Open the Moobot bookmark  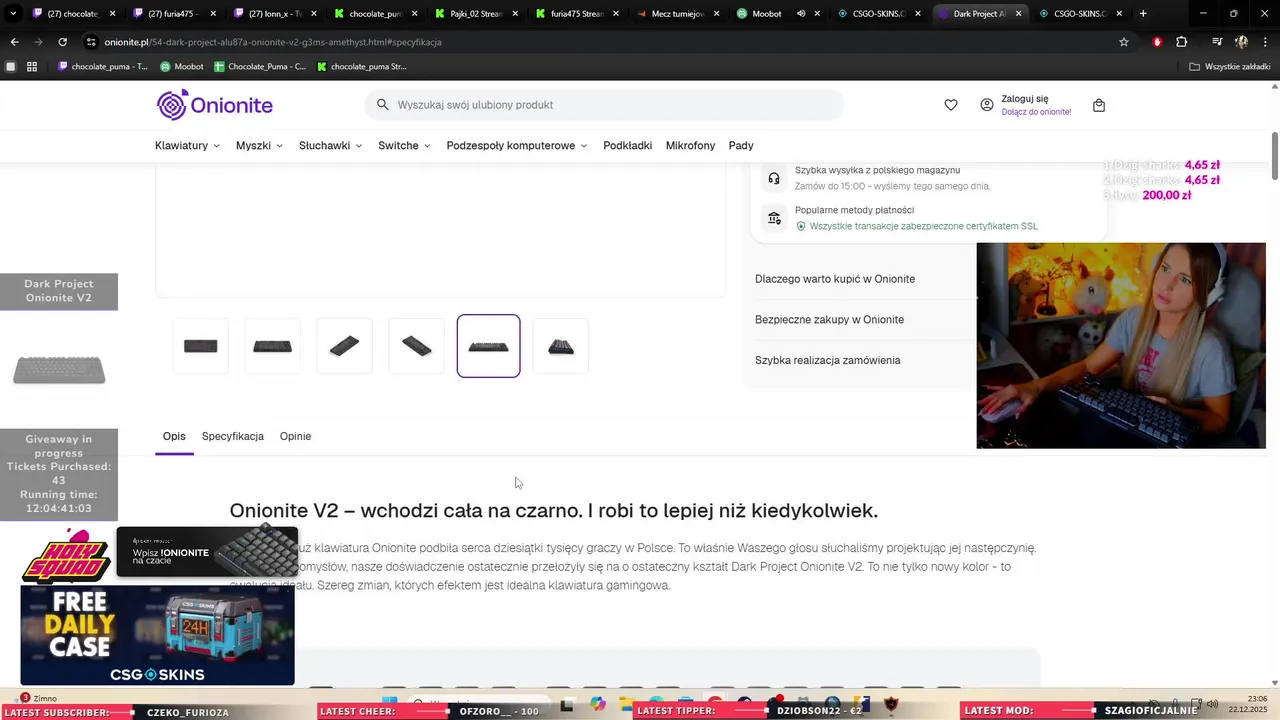tap(182, 67)
